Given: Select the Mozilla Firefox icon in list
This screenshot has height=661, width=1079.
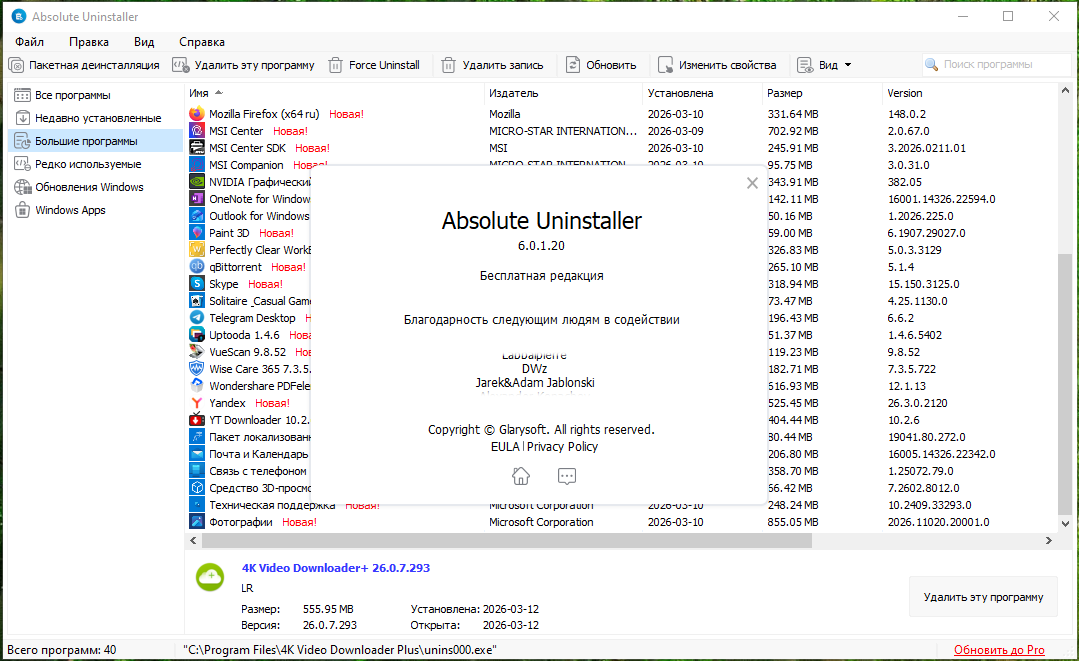Looking at the screenshot, I should pos(197,114).
